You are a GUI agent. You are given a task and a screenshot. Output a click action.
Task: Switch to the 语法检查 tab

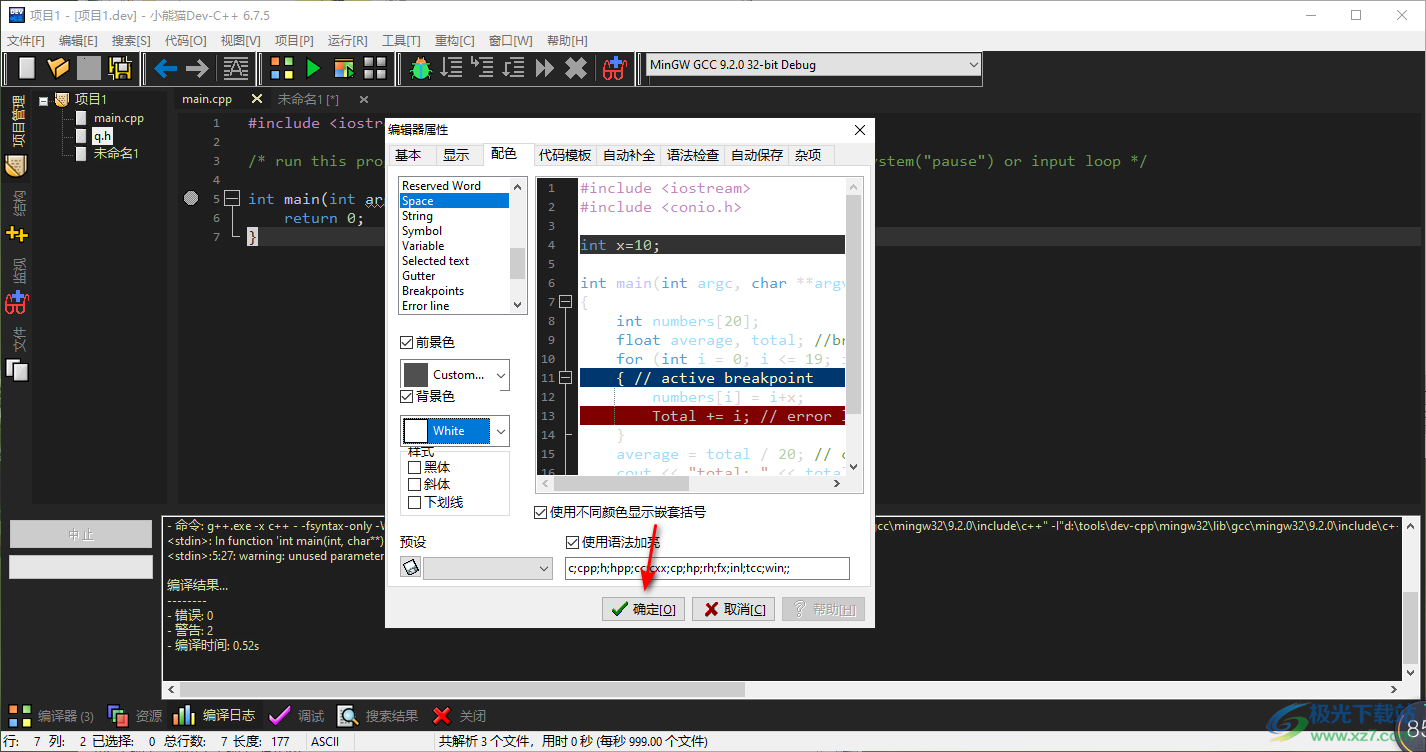(x=693, y=155)
